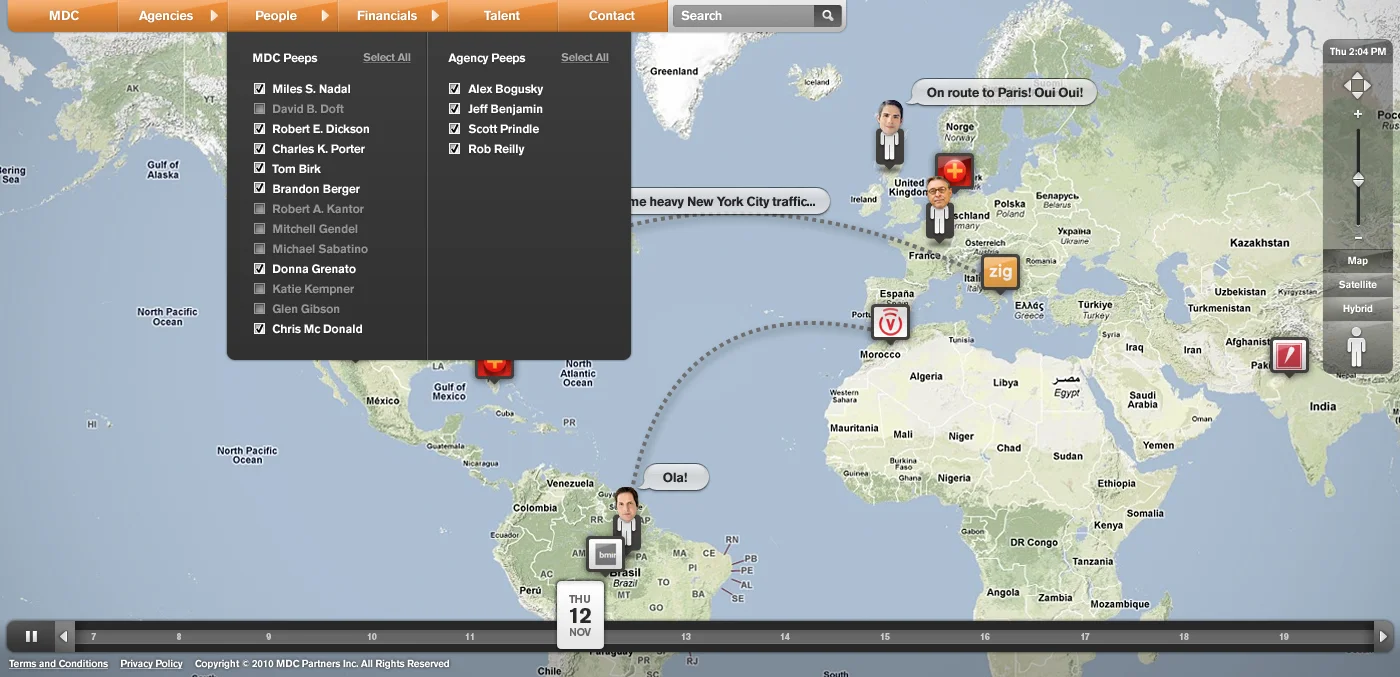1400x677 pixels.
Task: Check the Glen Gibson checkbox
Action: point(260,309)
